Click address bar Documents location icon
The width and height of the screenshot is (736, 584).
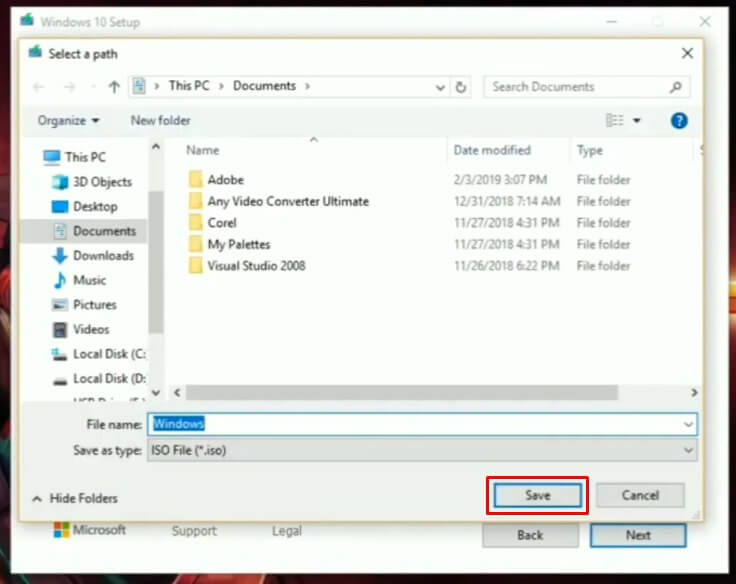coord(139,86)
